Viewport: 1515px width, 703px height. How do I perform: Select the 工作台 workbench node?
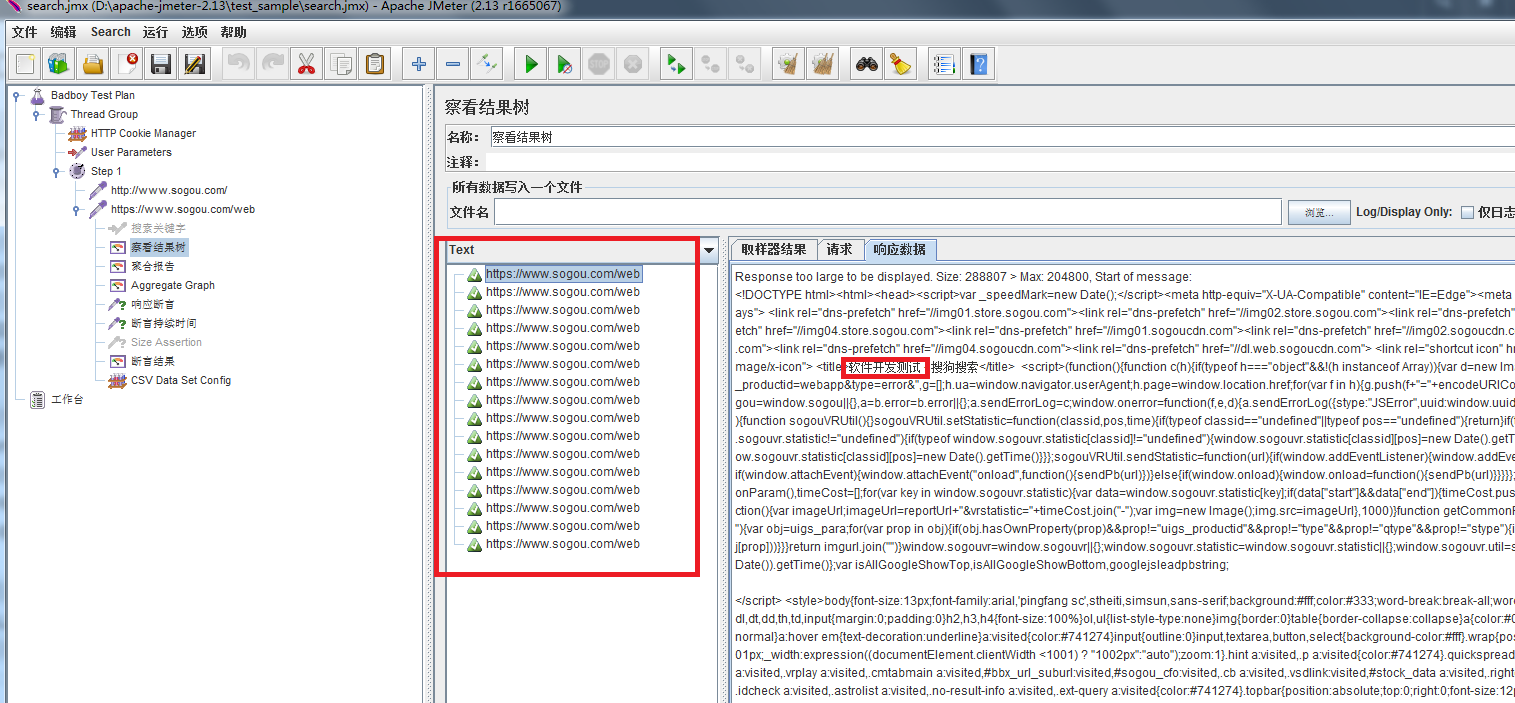point(67,400)
